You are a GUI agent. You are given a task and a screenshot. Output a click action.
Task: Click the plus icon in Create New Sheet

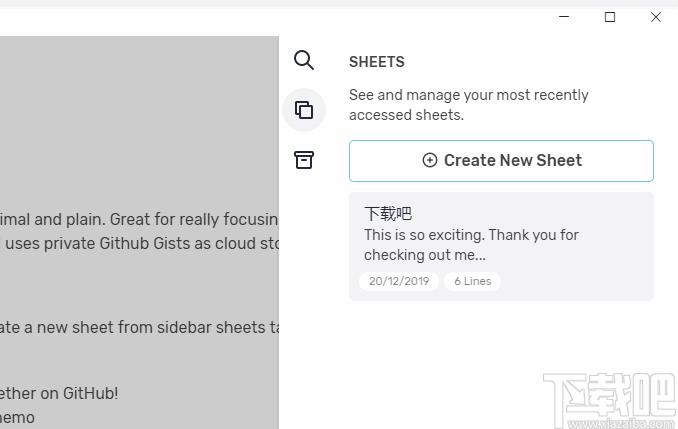[430, 160]
